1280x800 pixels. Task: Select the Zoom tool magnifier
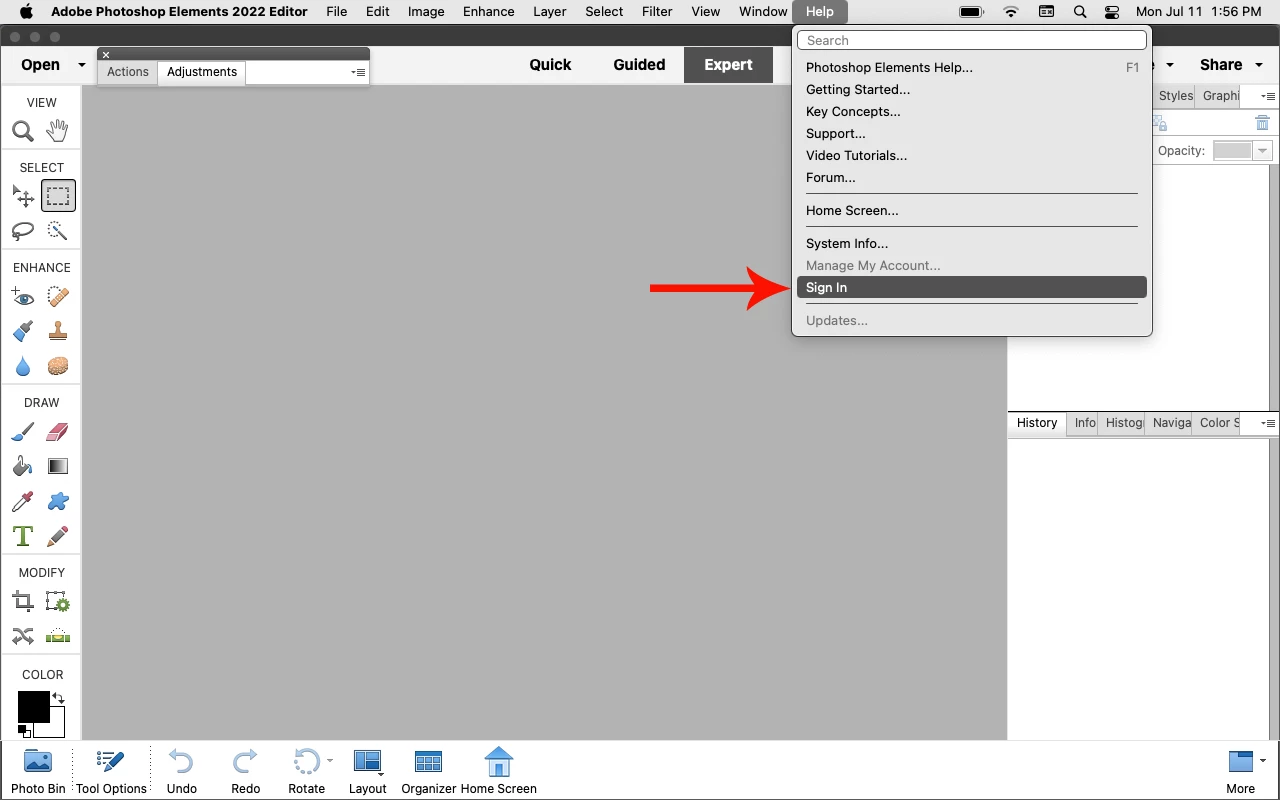pyautogui.click(x=23, y=131)
